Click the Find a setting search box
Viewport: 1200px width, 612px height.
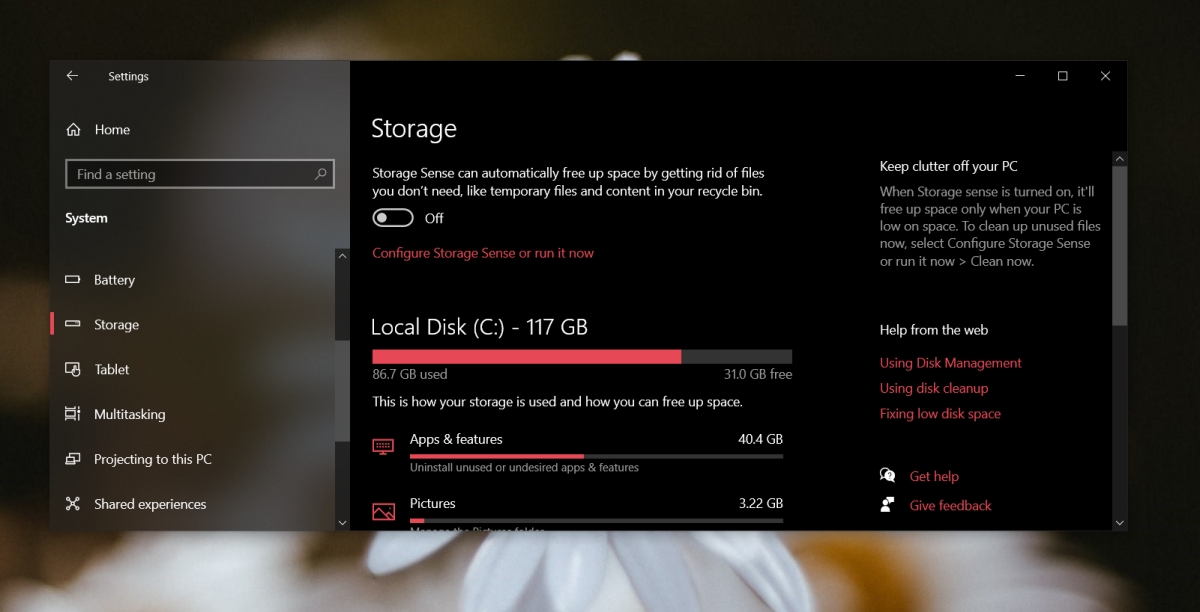click(x=180, y=173)
